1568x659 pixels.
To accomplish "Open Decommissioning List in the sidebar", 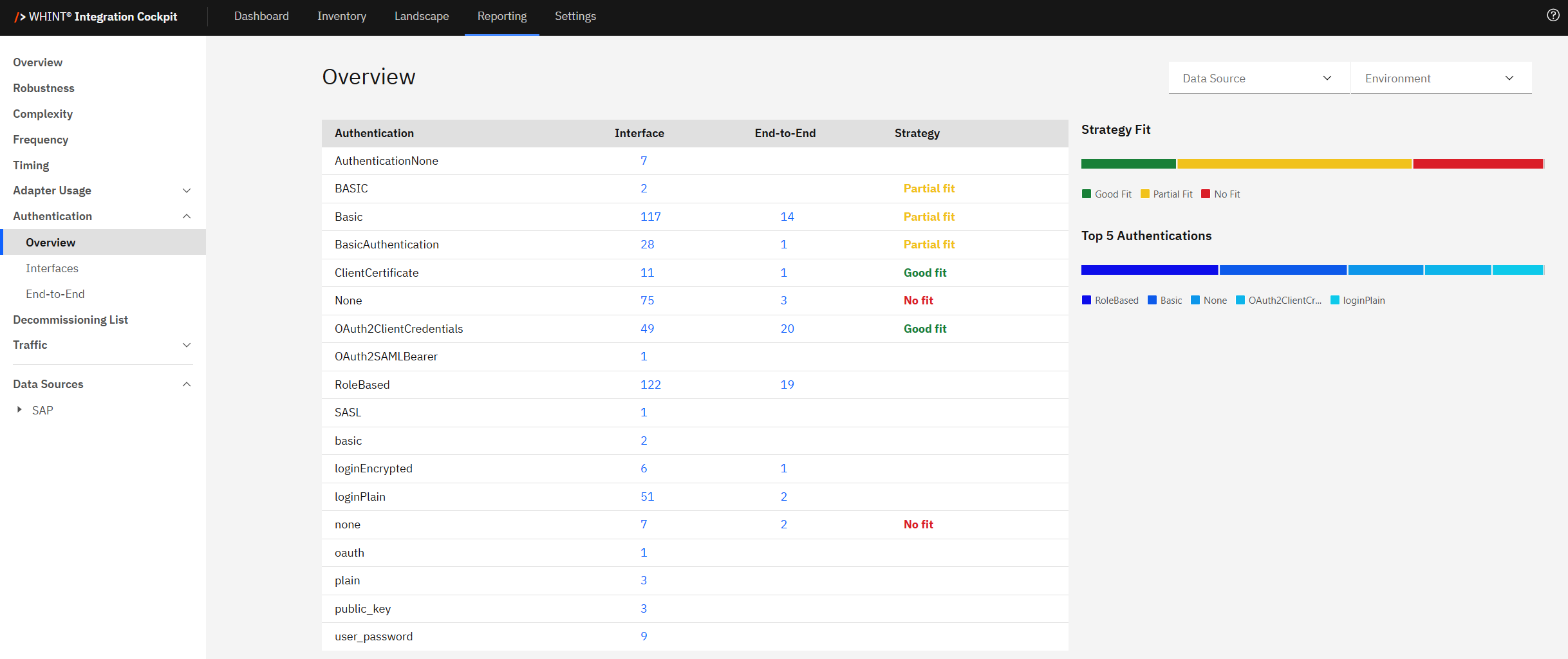I will click(x=70, y=320).
